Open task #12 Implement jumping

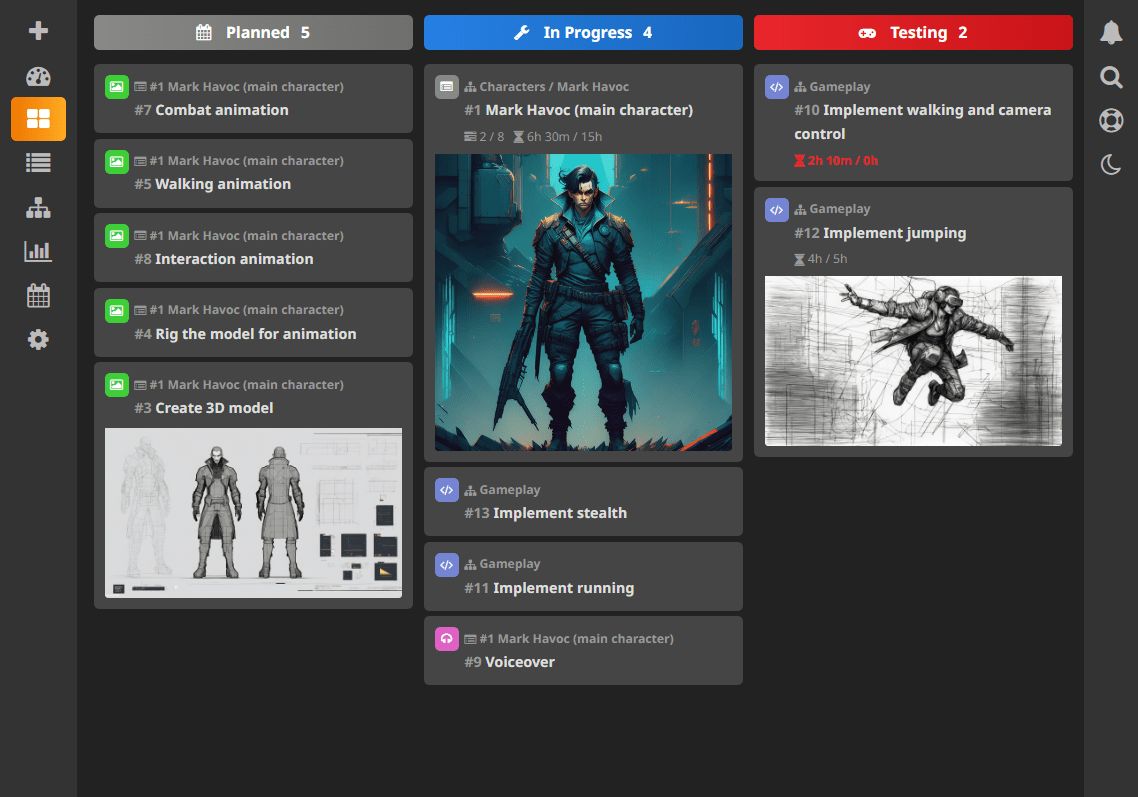890,232
